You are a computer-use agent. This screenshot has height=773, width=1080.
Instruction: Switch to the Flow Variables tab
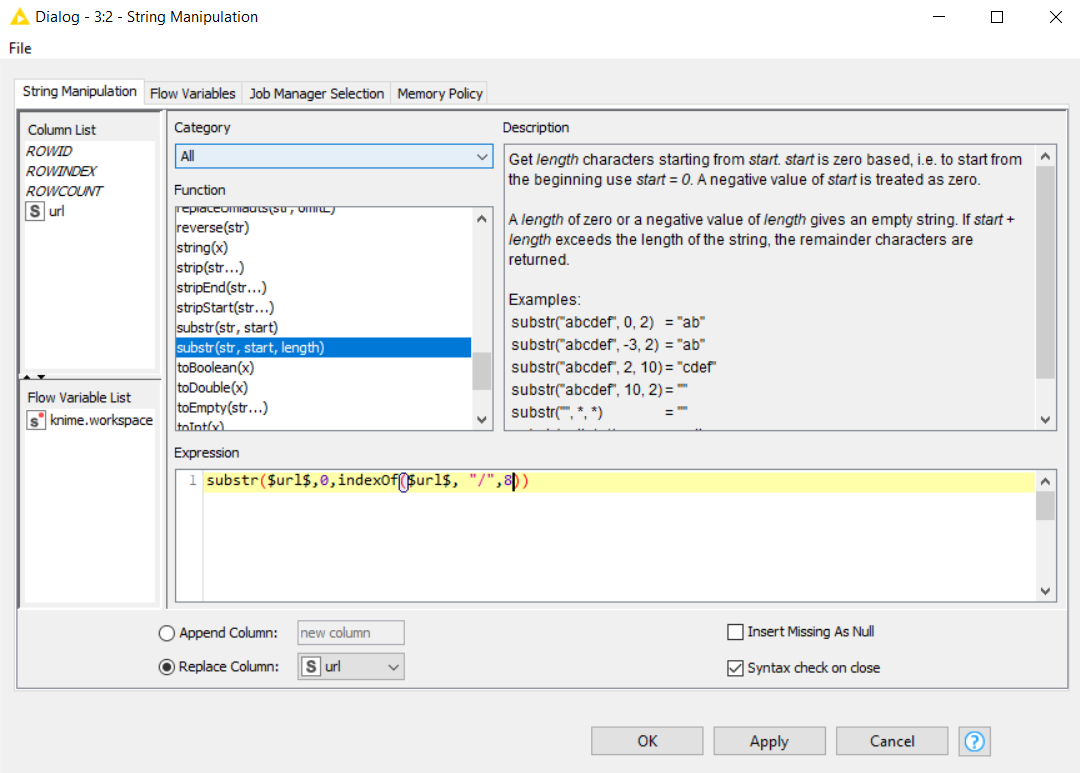coord(193,93)
